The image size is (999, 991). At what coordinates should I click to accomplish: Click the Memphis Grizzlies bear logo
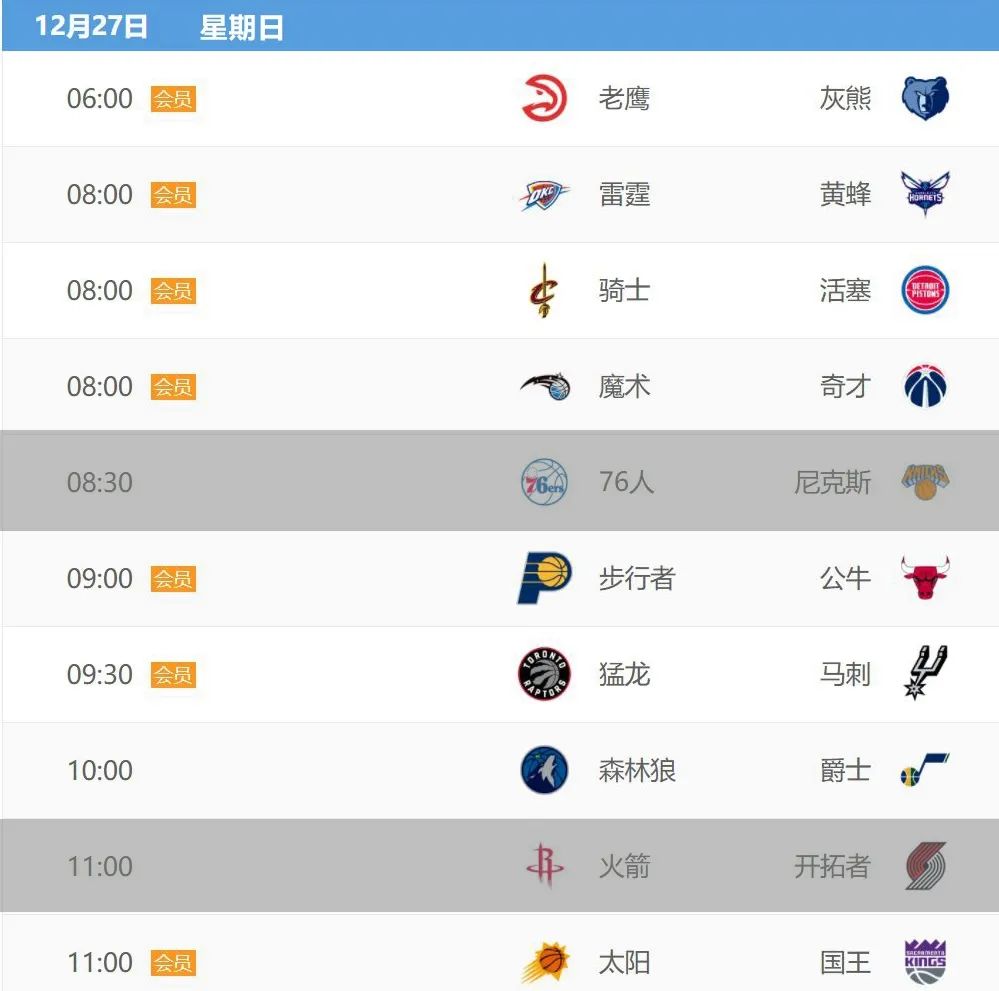[925, 99]
